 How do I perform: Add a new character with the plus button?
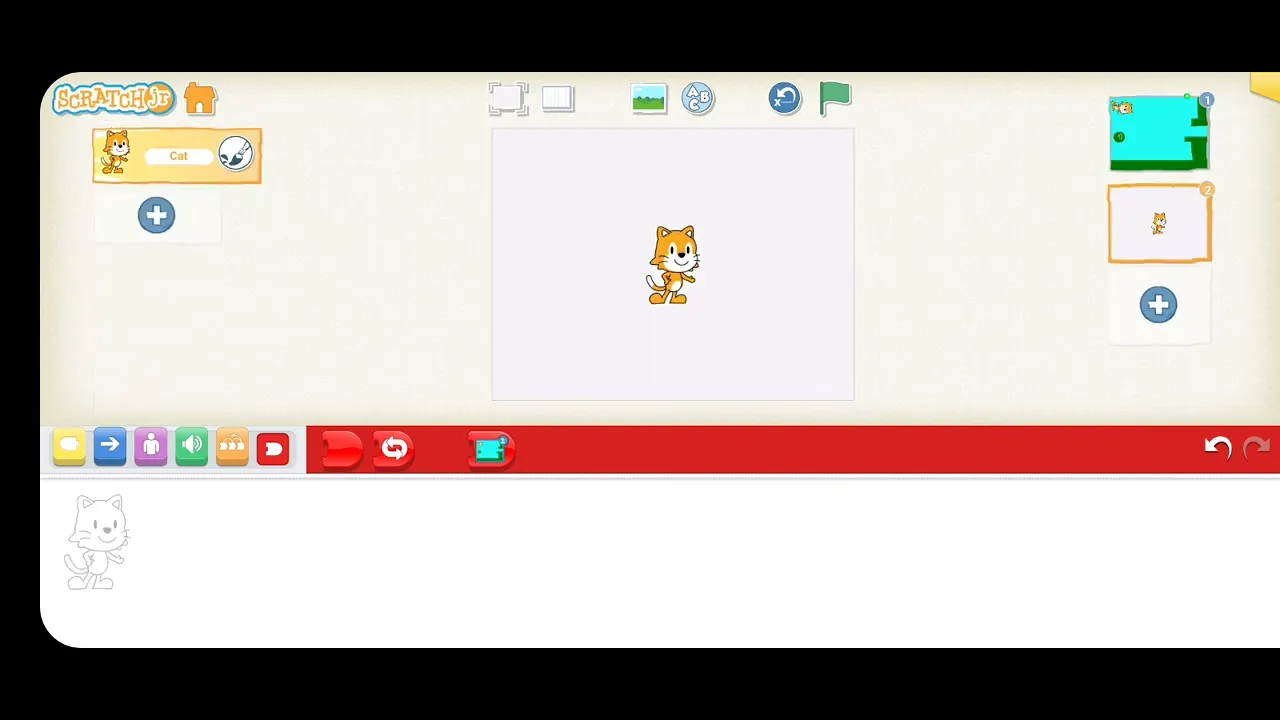[156, 215]
